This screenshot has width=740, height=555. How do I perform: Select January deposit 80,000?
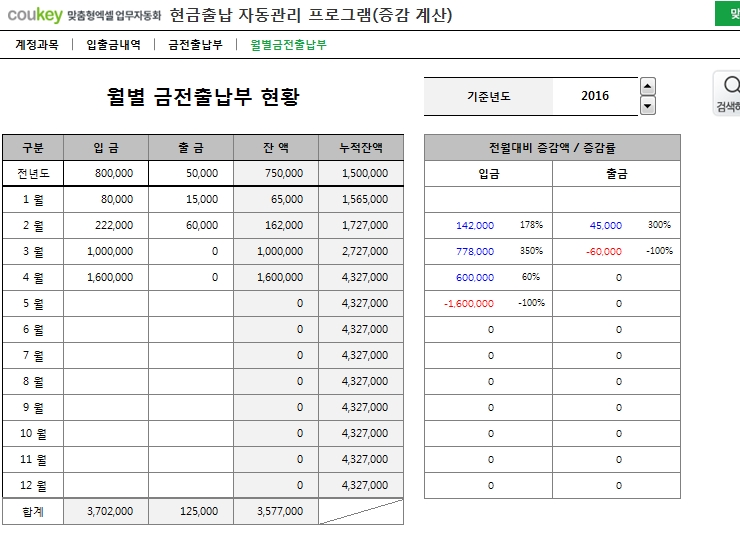(x=106, y=199)
